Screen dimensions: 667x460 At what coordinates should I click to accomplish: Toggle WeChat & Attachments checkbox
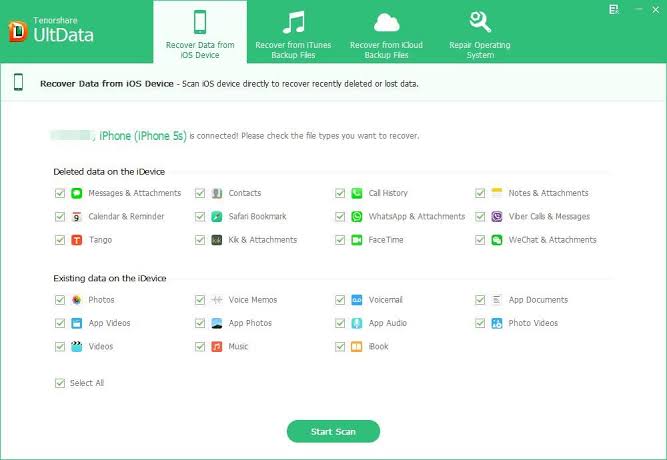tap(480, 240)
